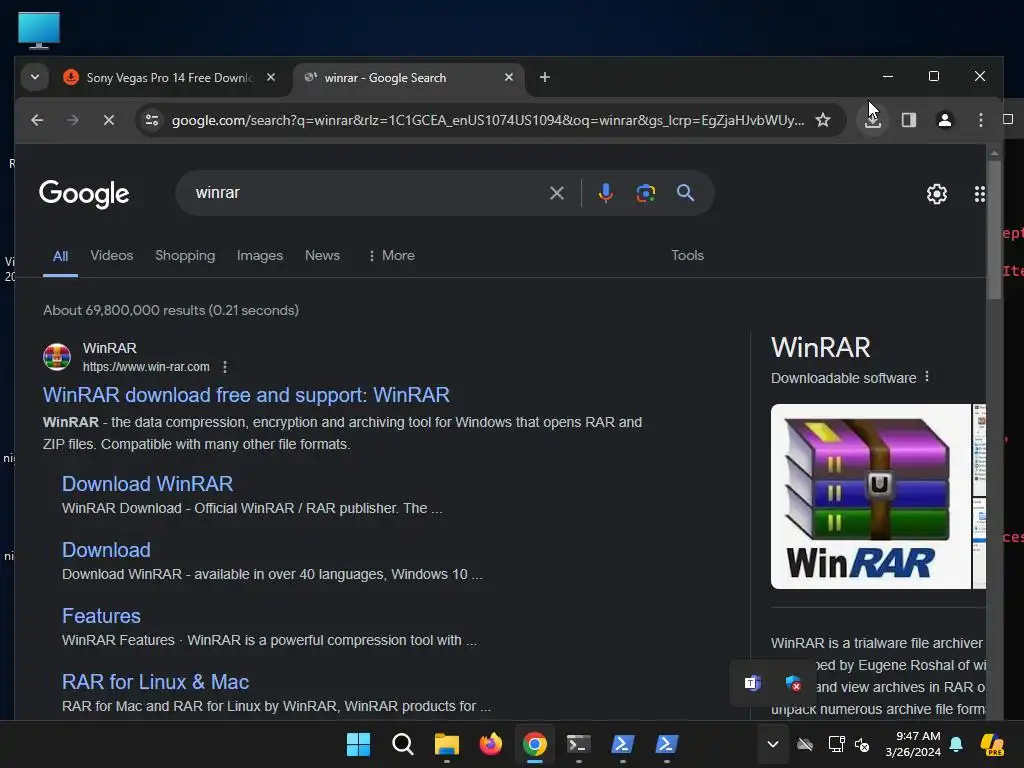Switch to Shopping results
This screenshot has height=768, width=1024.
coord(185,255)
